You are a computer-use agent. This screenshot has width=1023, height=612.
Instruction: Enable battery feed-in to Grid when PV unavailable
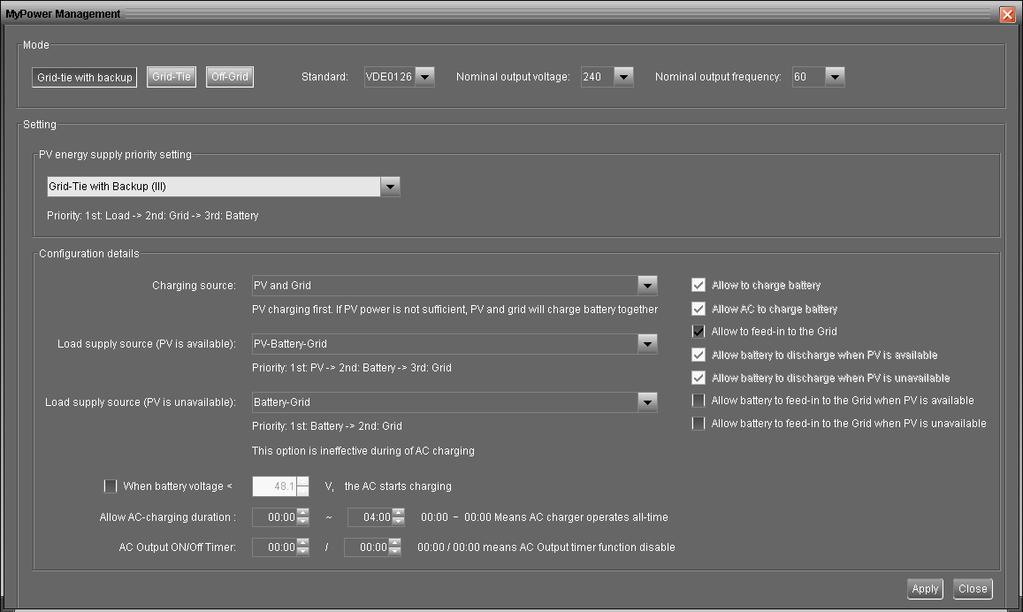tap(698, 423)
